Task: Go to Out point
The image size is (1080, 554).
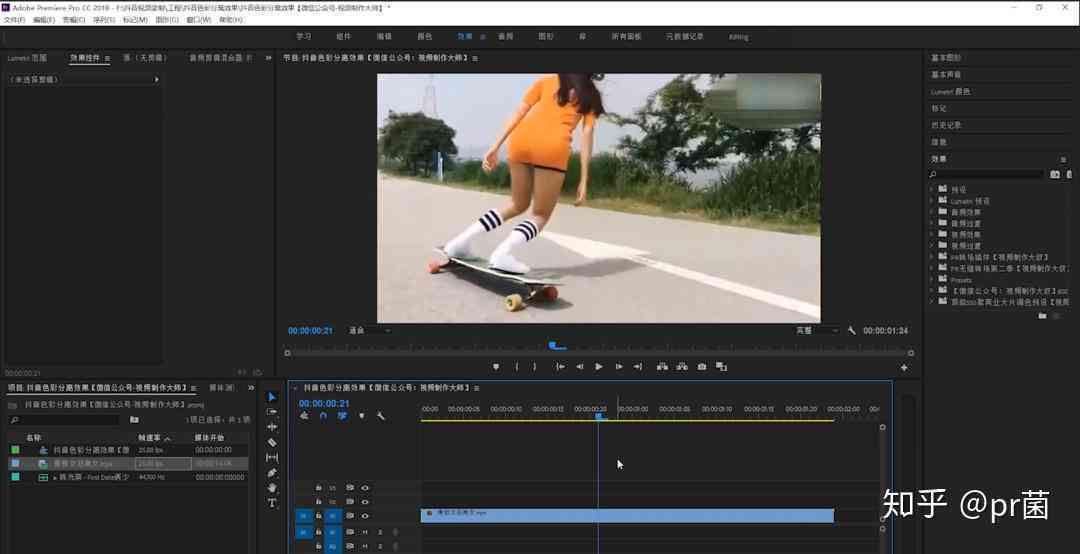Action: (638, 367)
